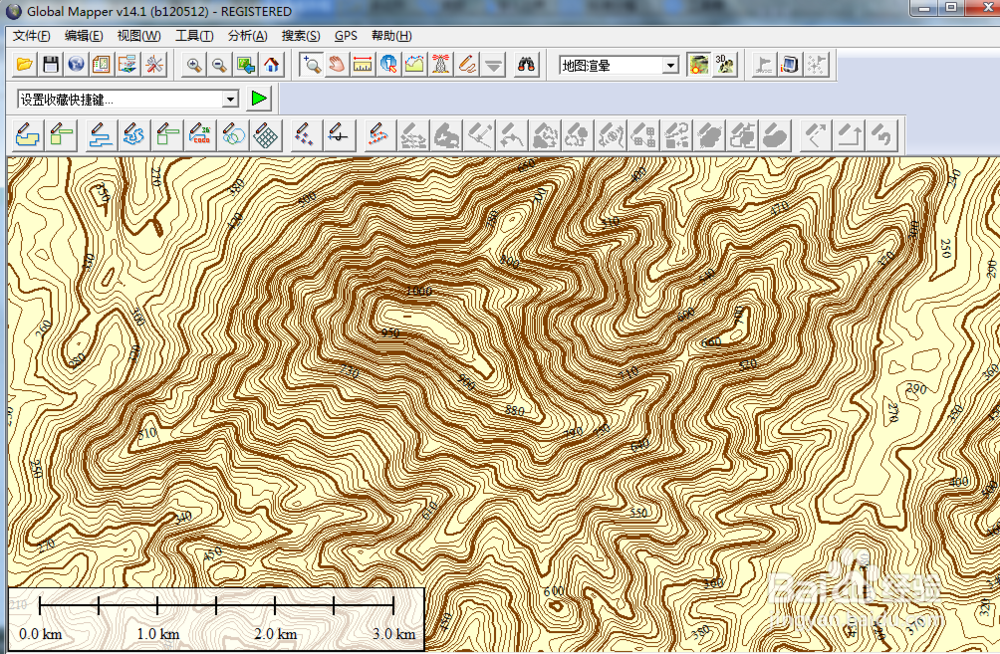Open the 文件(F) menu

pos(31,36)
